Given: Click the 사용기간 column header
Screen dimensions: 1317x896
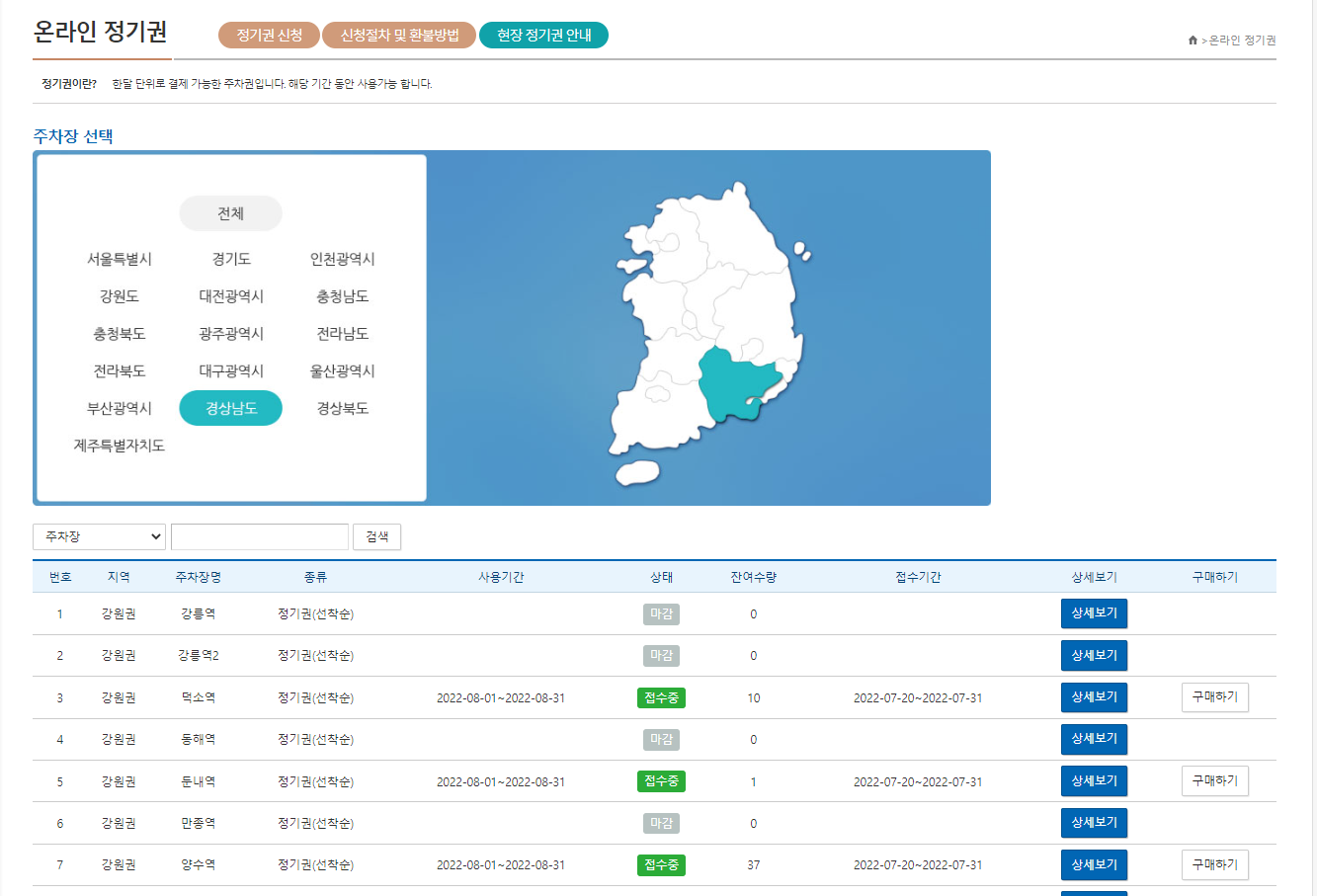Looking at the screenshot, I should 501,577.
